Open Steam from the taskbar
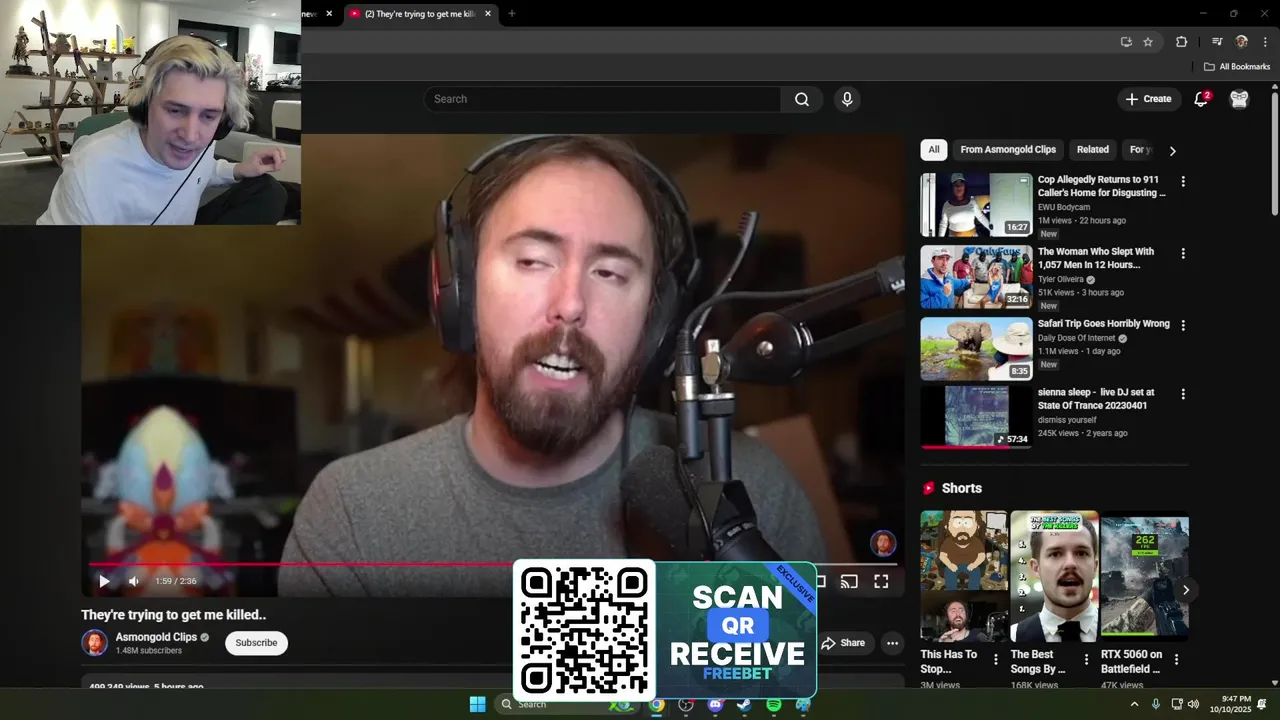Screen dimensions: 1280x720 744,704
